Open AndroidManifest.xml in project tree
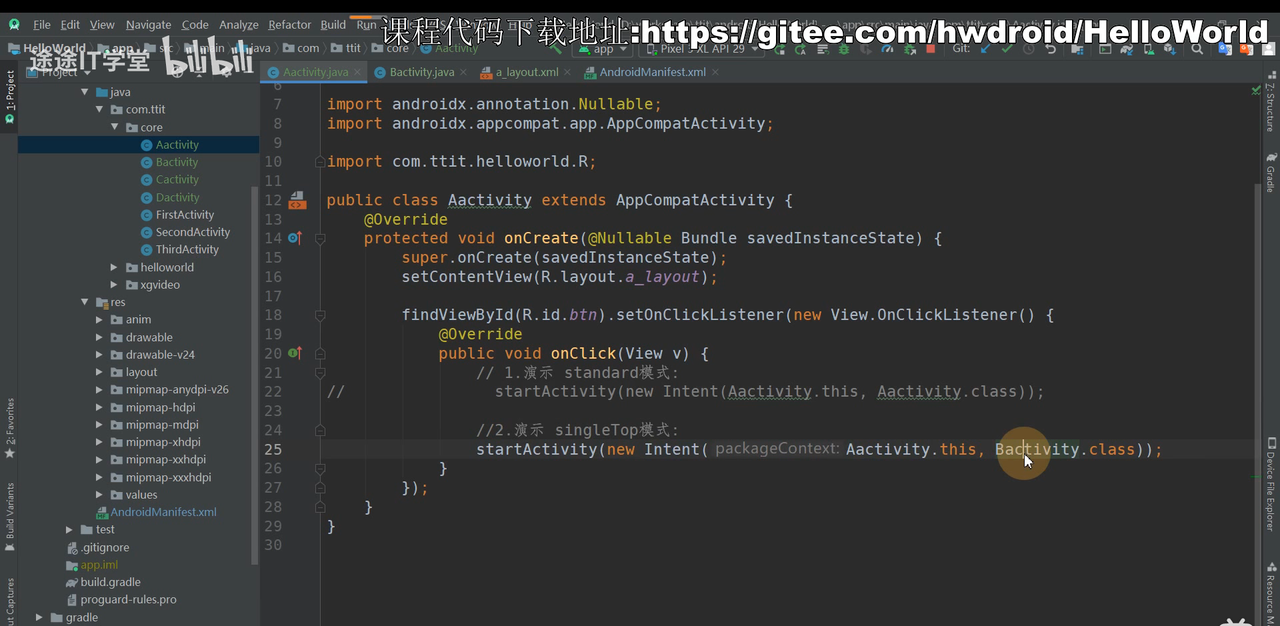 163,512
